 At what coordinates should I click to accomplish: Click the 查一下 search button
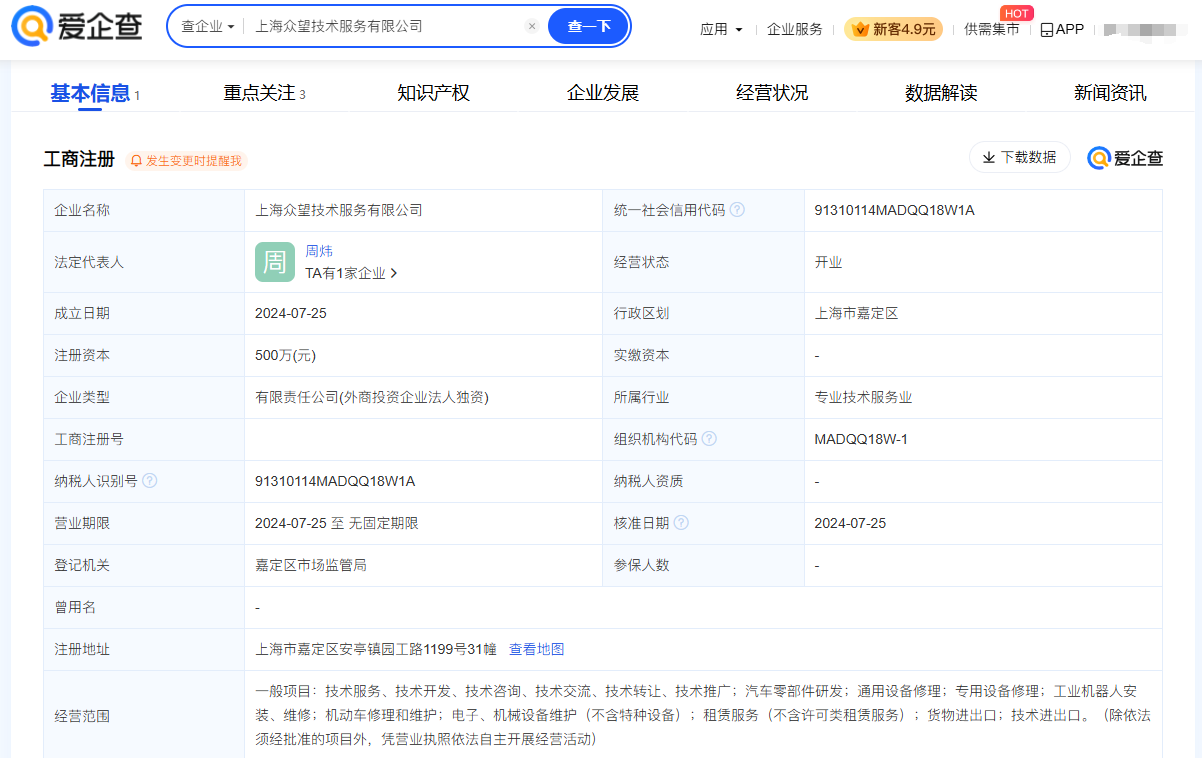point(588,26)
